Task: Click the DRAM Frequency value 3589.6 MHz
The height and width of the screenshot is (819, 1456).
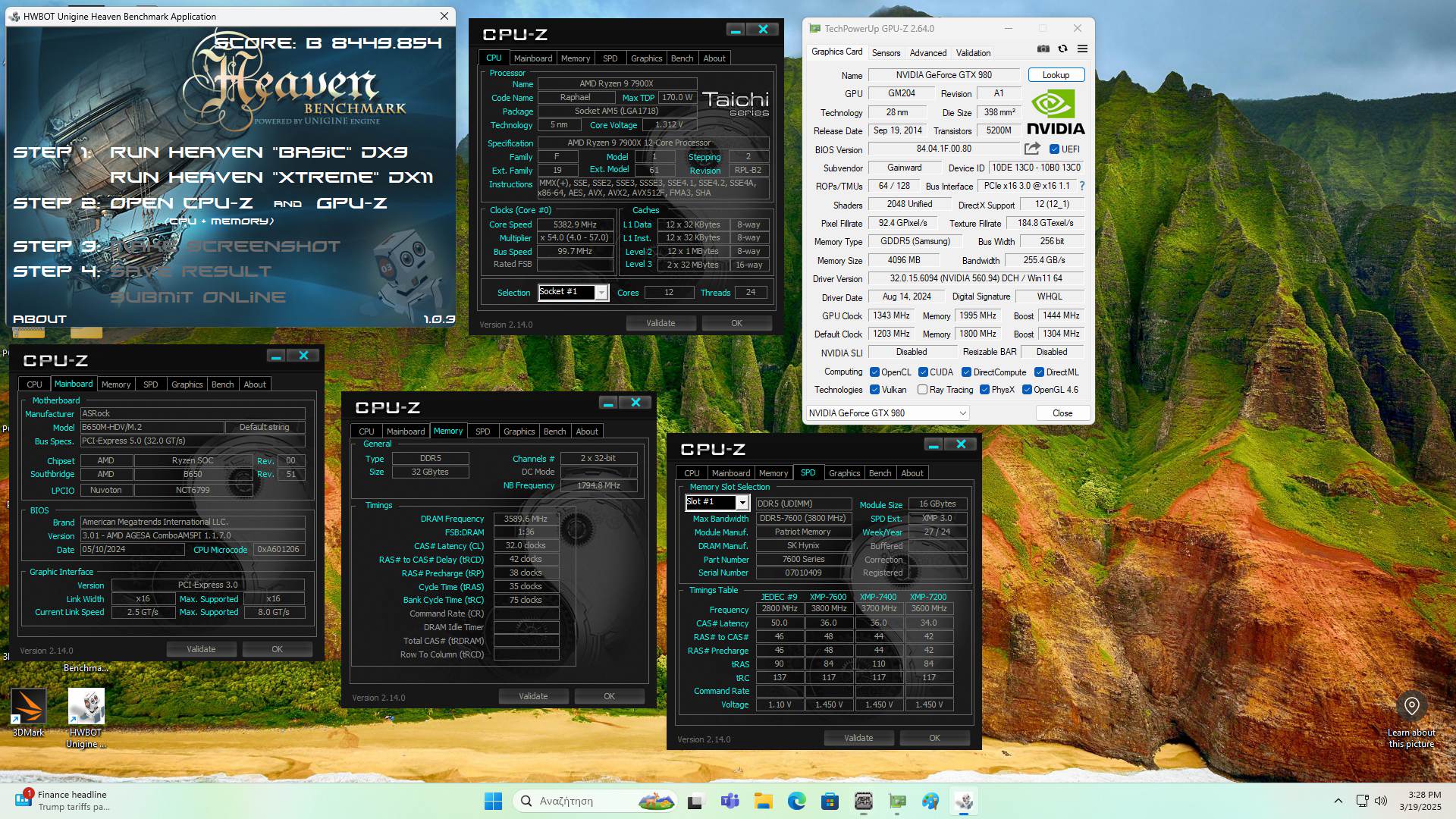Action: click(x=526, y=519)
